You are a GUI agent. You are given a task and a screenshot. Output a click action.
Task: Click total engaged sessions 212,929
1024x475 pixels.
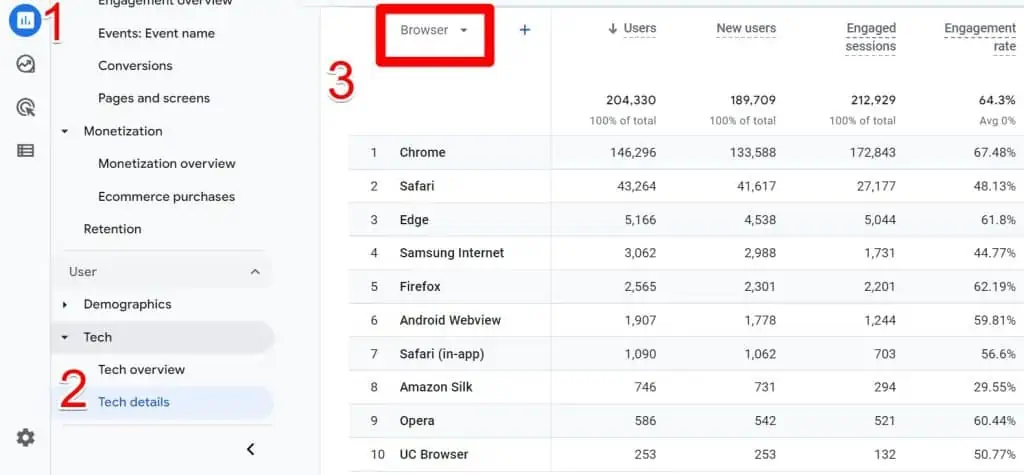click(x=871, y=101)
